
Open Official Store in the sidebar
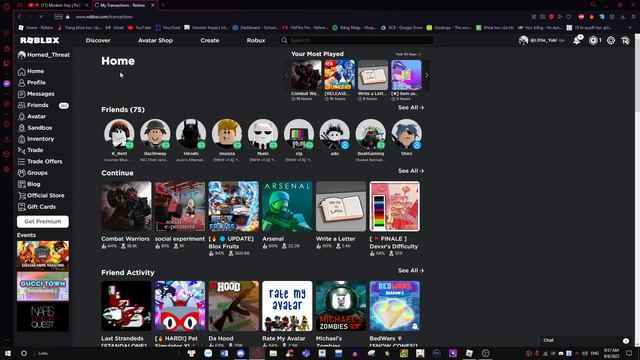pos(41,196)
